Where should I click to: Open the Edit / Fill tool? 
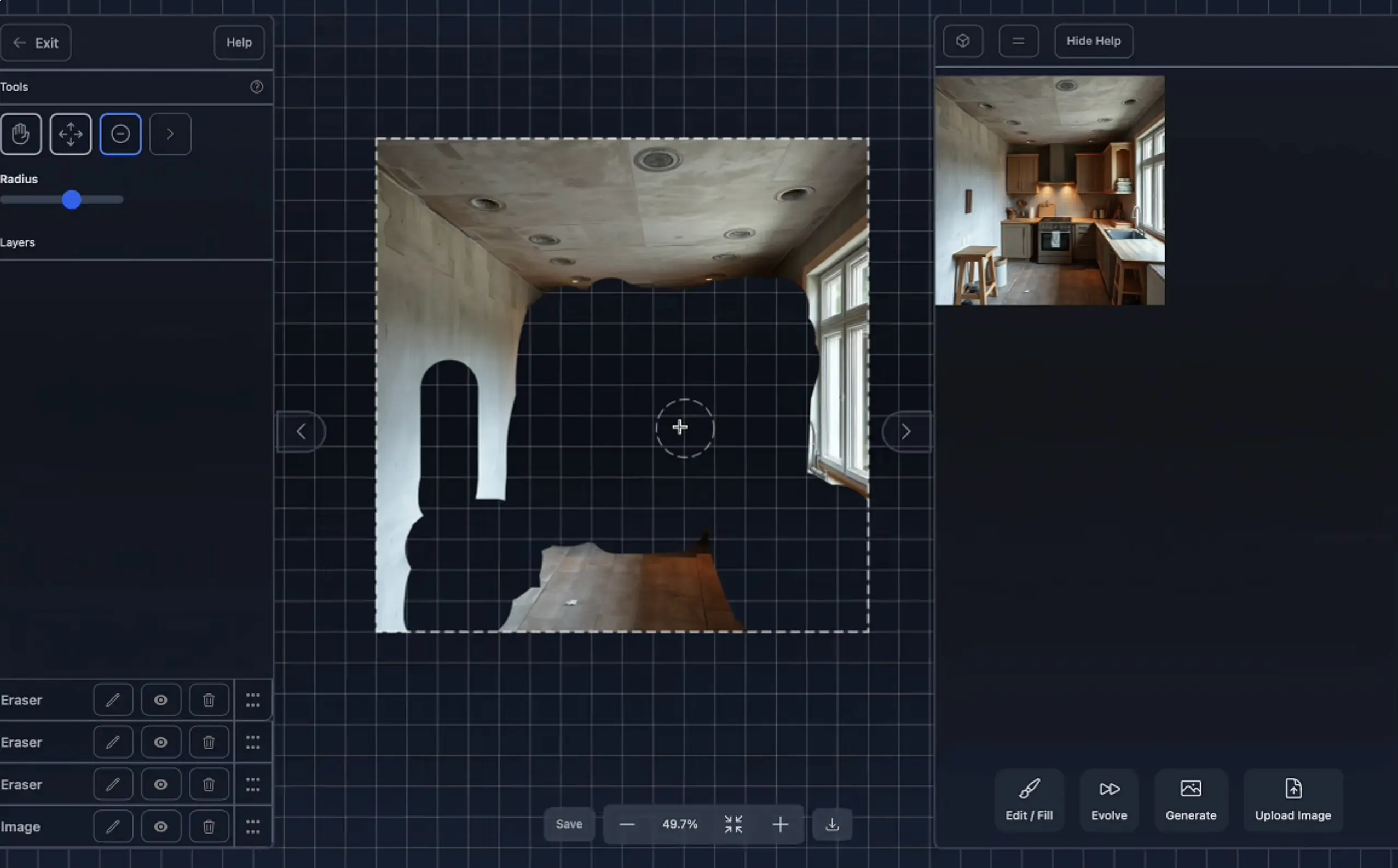tap(1029, 800)
